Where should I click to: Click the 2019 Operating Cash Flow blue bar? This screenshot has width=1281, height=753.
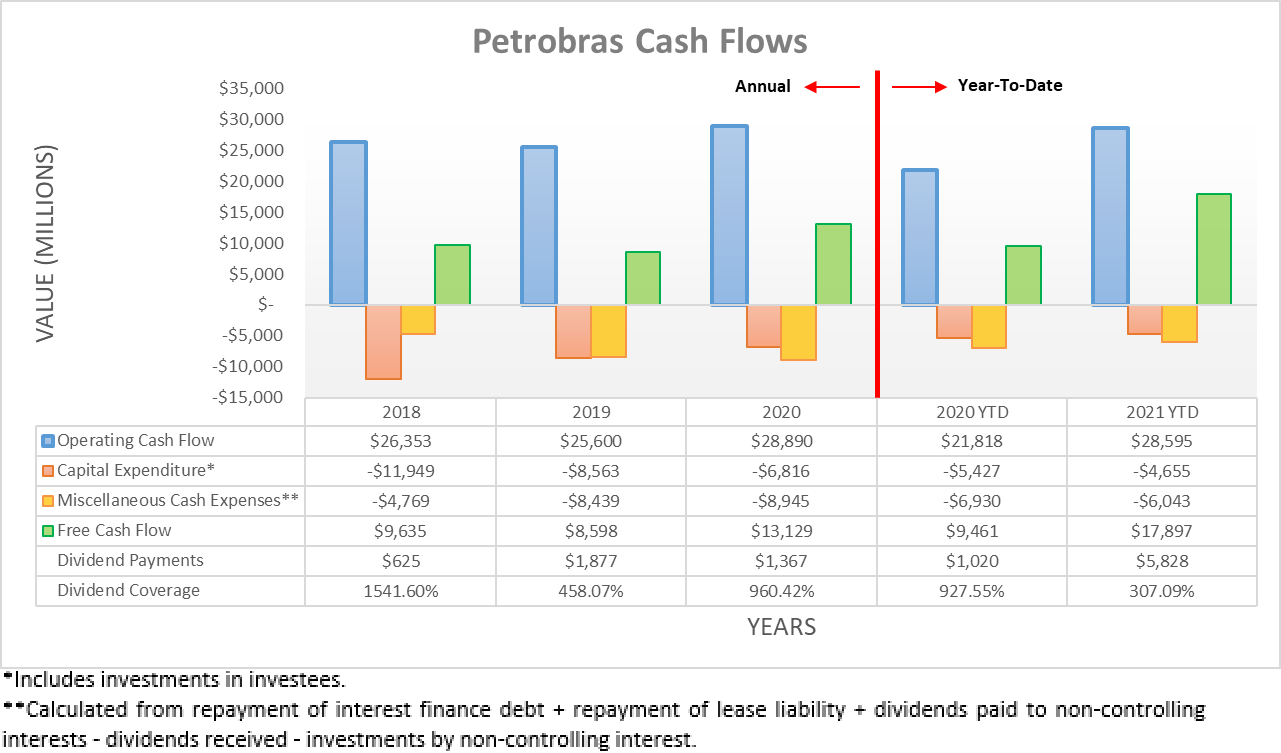(539, 225)
